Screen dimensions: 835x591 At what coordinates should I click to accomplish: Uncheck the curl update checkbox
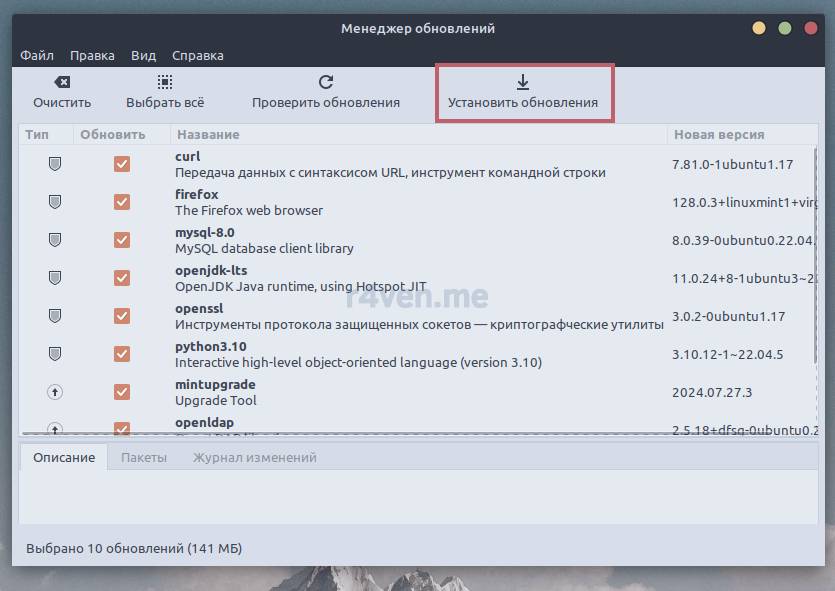(122, 164)
